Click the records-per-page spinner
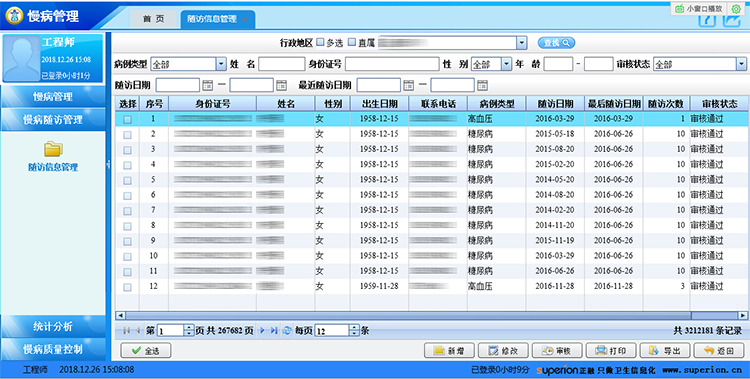The height and width of the screenshot is (379, 750). [354, 330]
